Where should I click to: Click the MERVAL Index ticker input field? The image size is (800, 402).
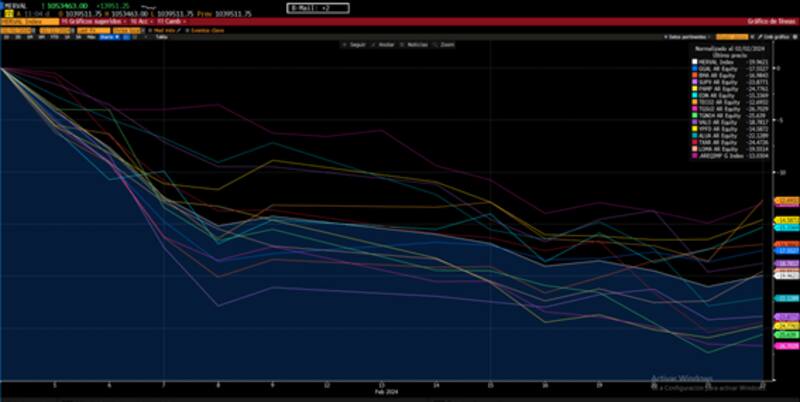point(25,20)
